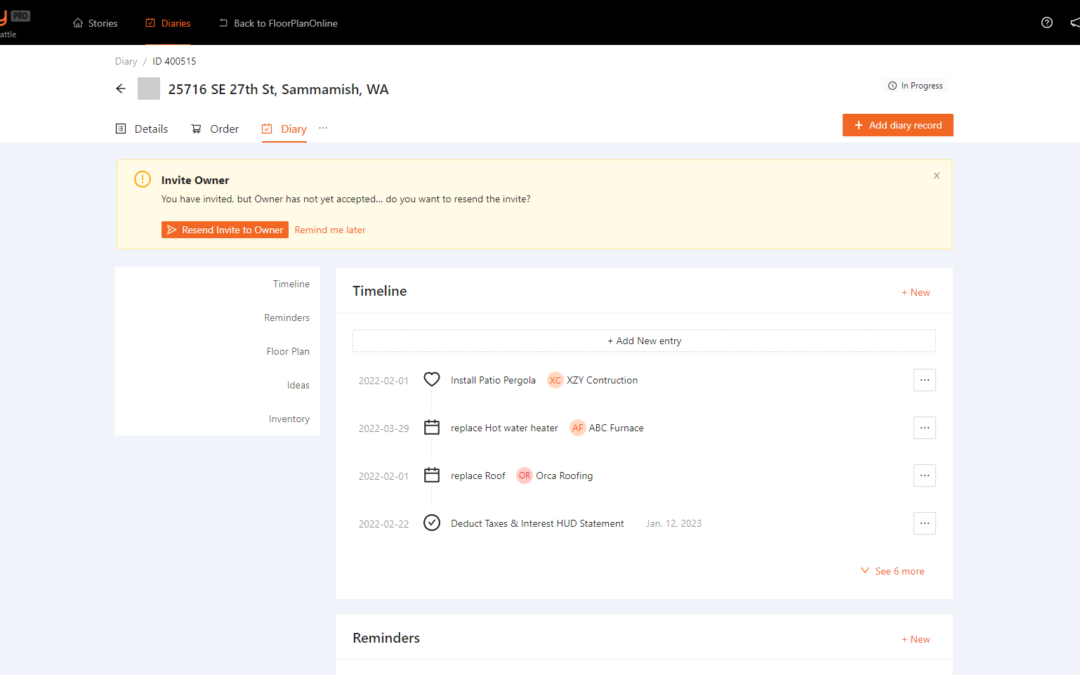The image size is (1080, 675).
Task: Click the check-circle icon on HUD Statement entry
Action: (431, 522)
